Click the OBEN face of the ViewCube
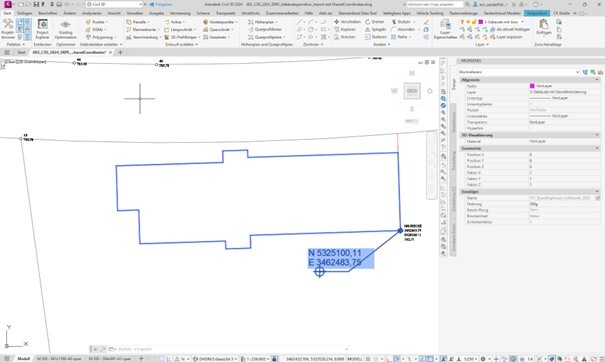 (x=412, y=91)
